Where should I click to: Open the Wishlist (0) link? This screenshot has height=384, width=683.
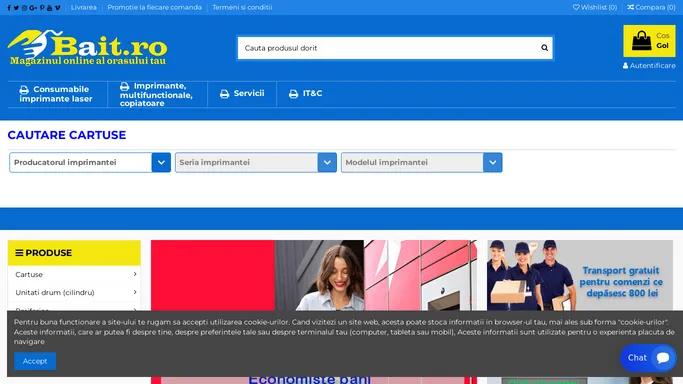pos(595,7)
